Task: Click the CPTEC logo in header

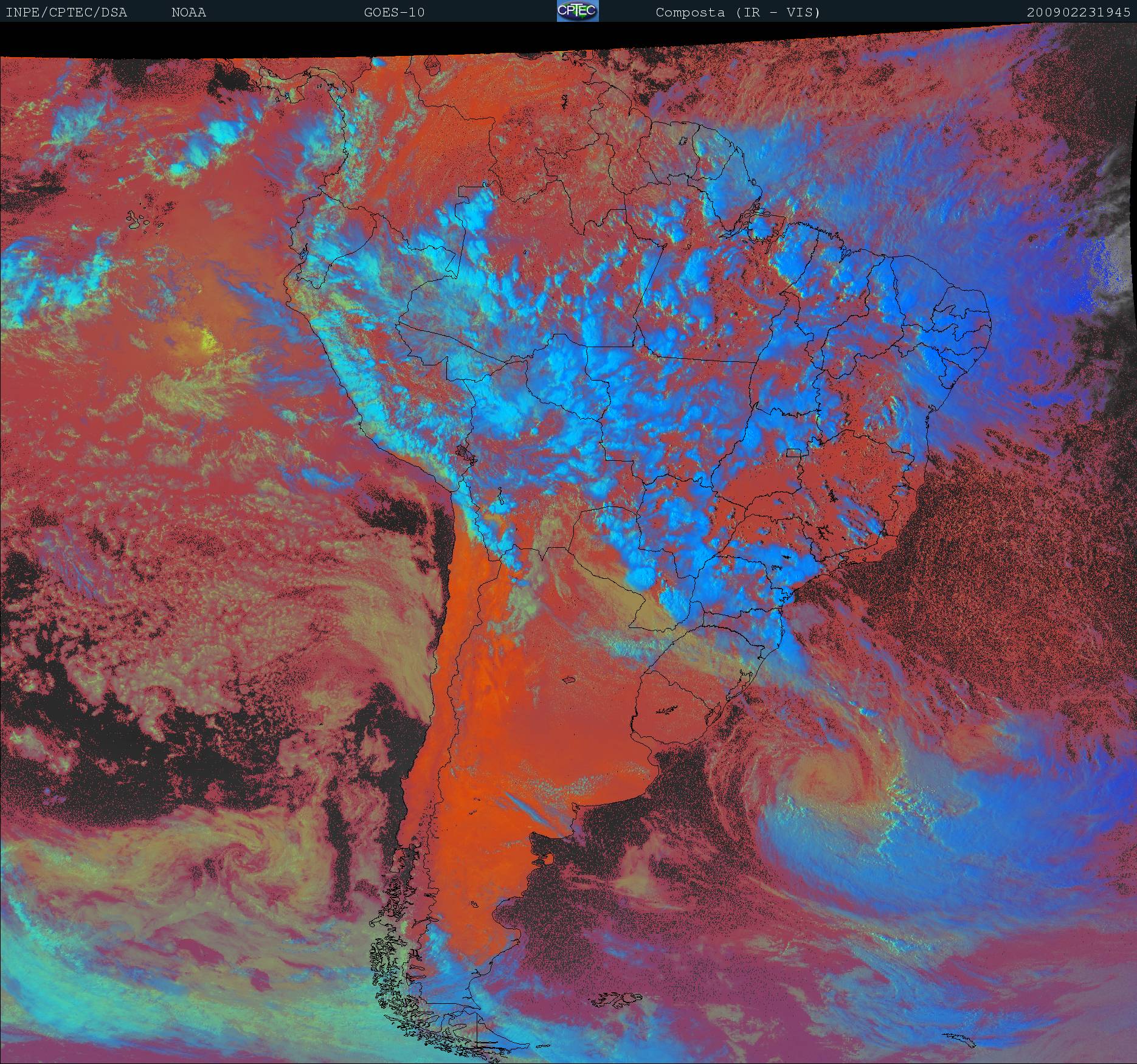Action: click(578, 11)
